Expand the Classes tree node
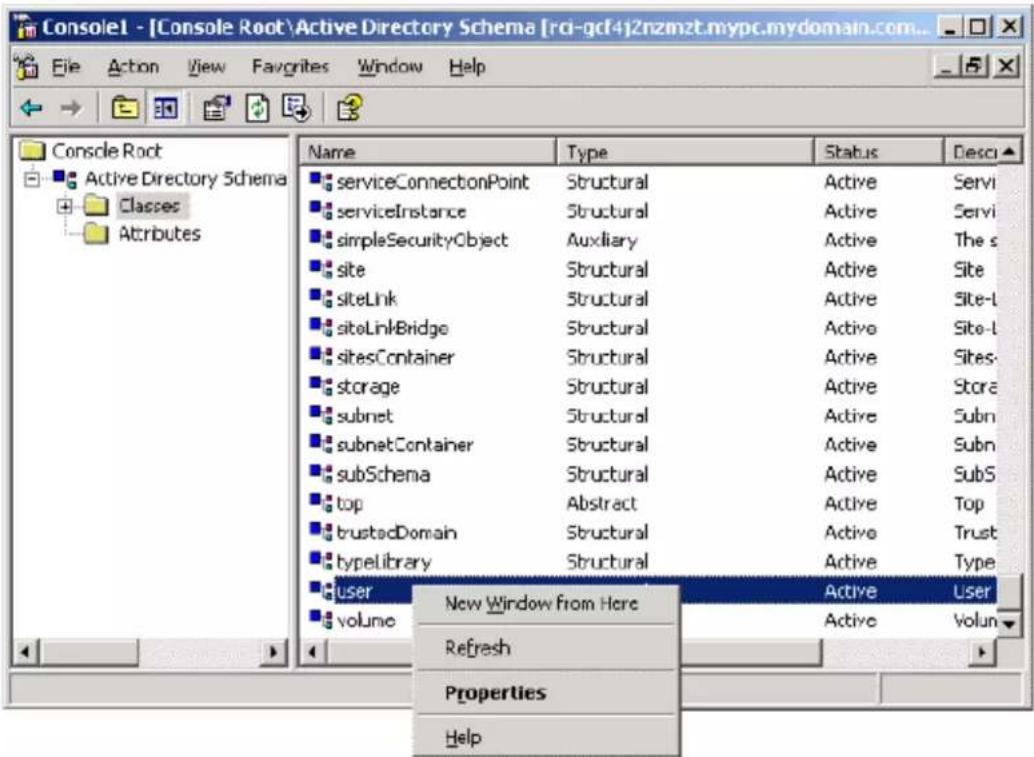The image size is (1034, 757). (64, 206)
